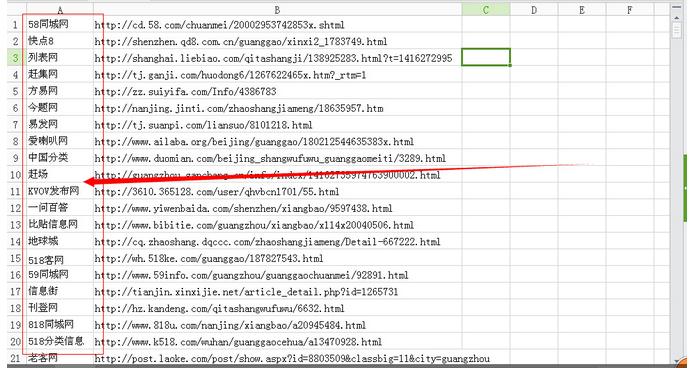Image resolution: width=690 pixels, height=368 pixels.
Task: Select row 3 header
Action: click(x=15, y=58)
